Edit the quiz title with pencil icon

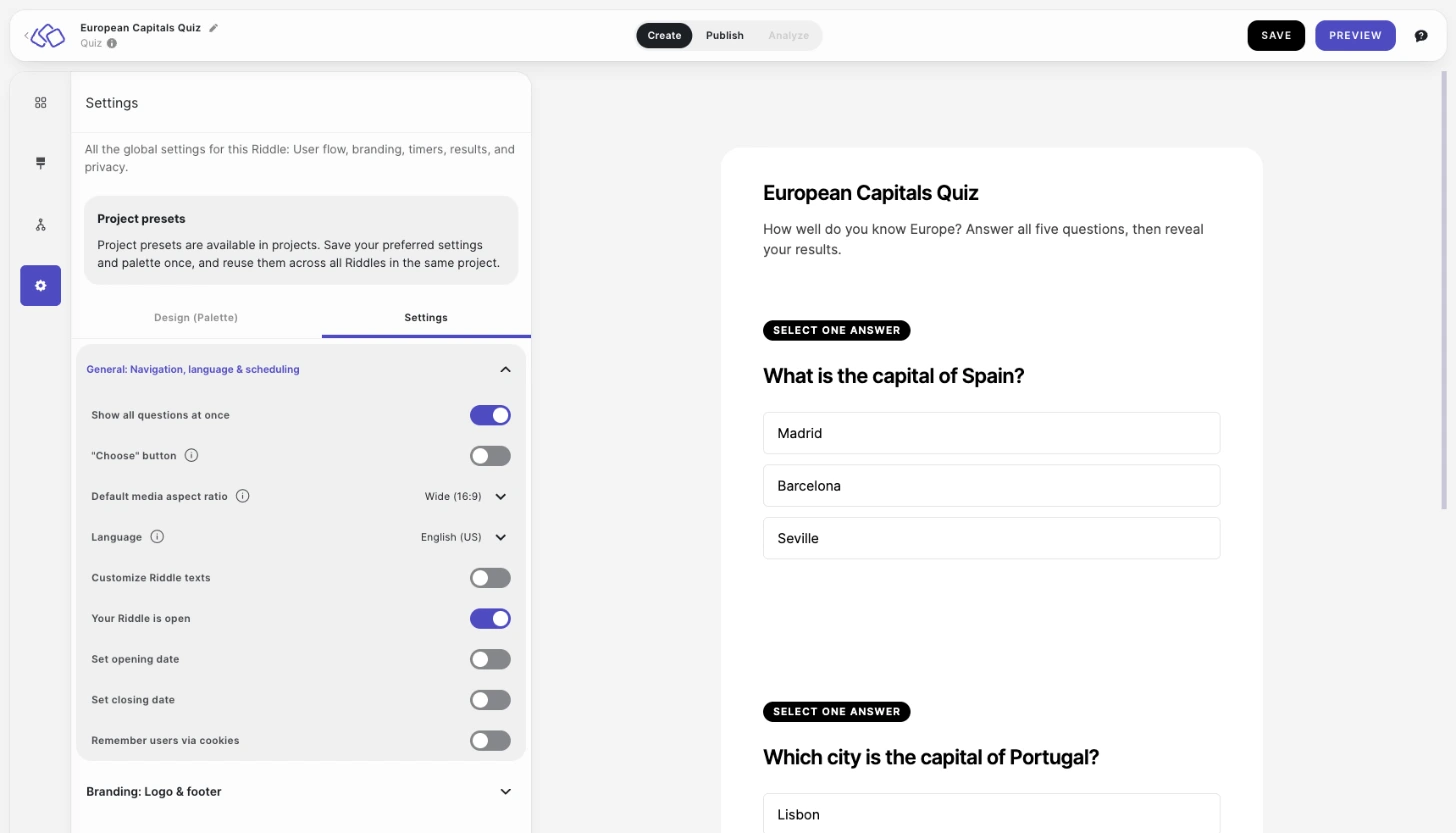[214, 28]
